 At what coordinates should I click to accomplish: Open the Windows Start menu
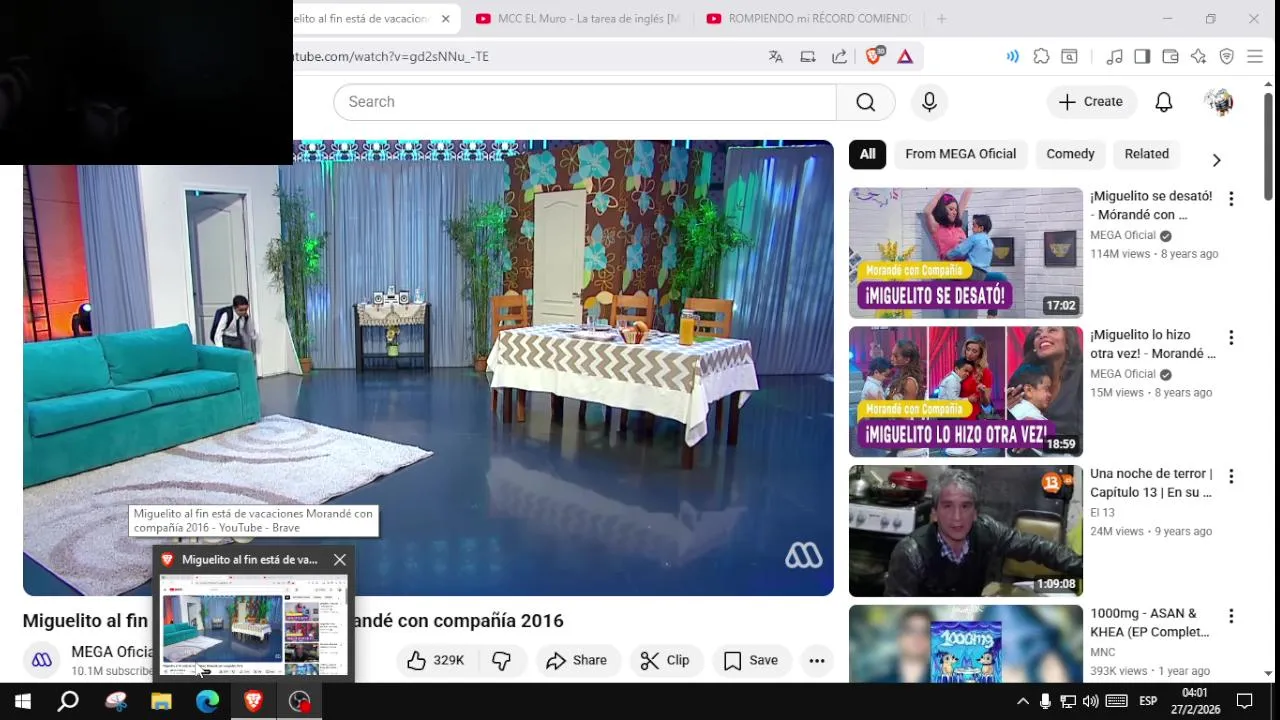22,701
